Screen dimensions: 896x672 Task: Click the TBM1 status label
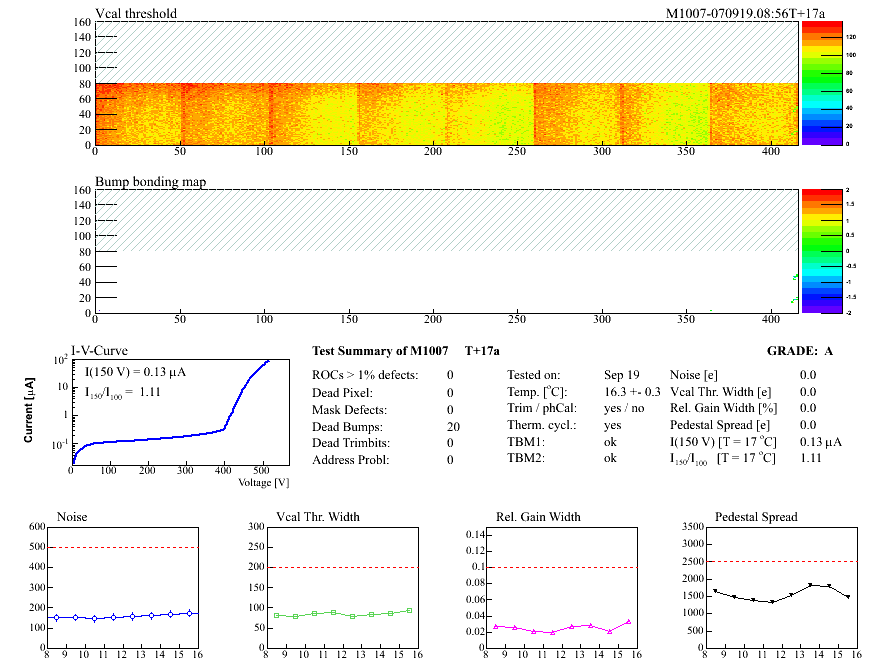(524, 442)
